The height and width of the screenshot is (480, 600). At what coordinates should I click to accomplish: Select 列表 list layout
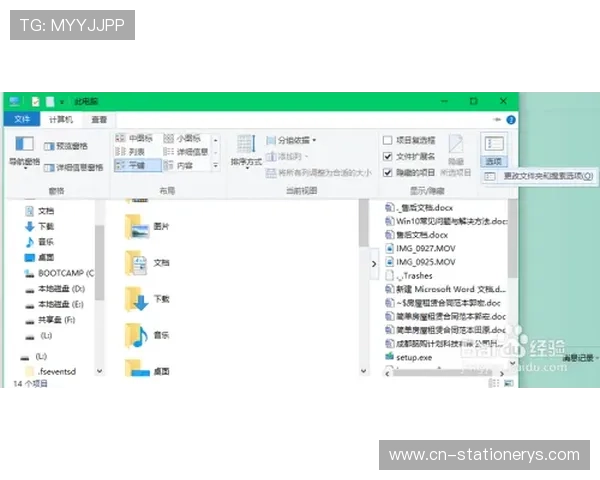click(130, 152)
